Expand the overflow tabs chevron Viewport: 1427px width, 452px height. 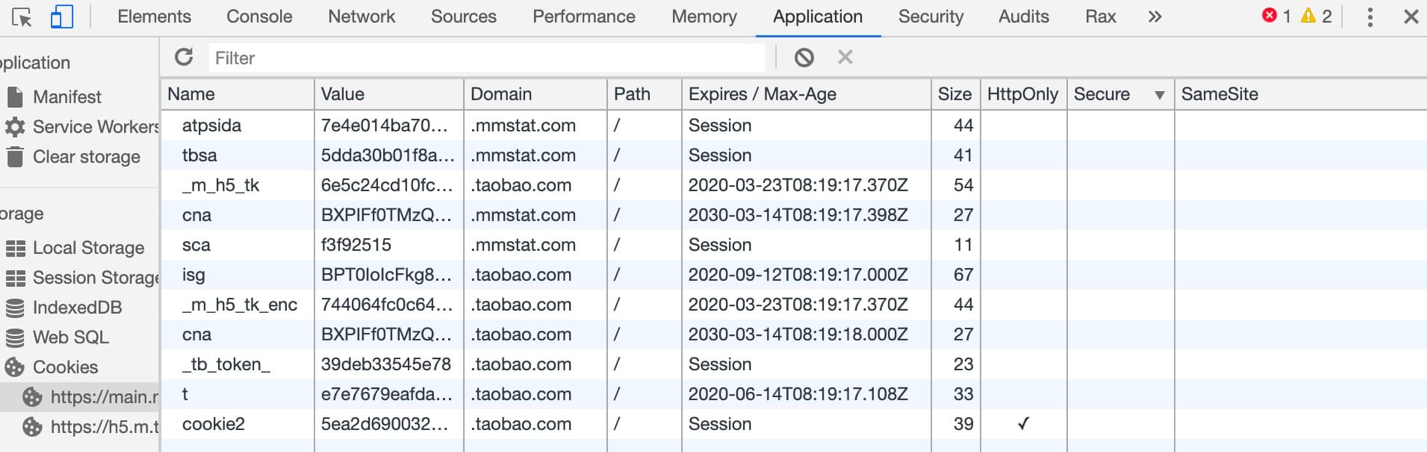click(1155, 17)
